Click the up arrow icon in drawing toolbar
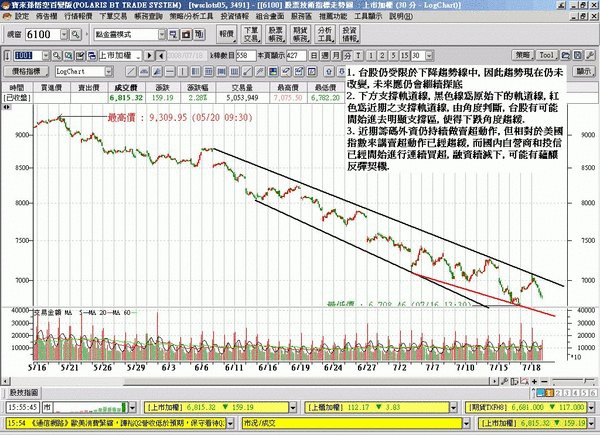 click(x=329, y=72)
